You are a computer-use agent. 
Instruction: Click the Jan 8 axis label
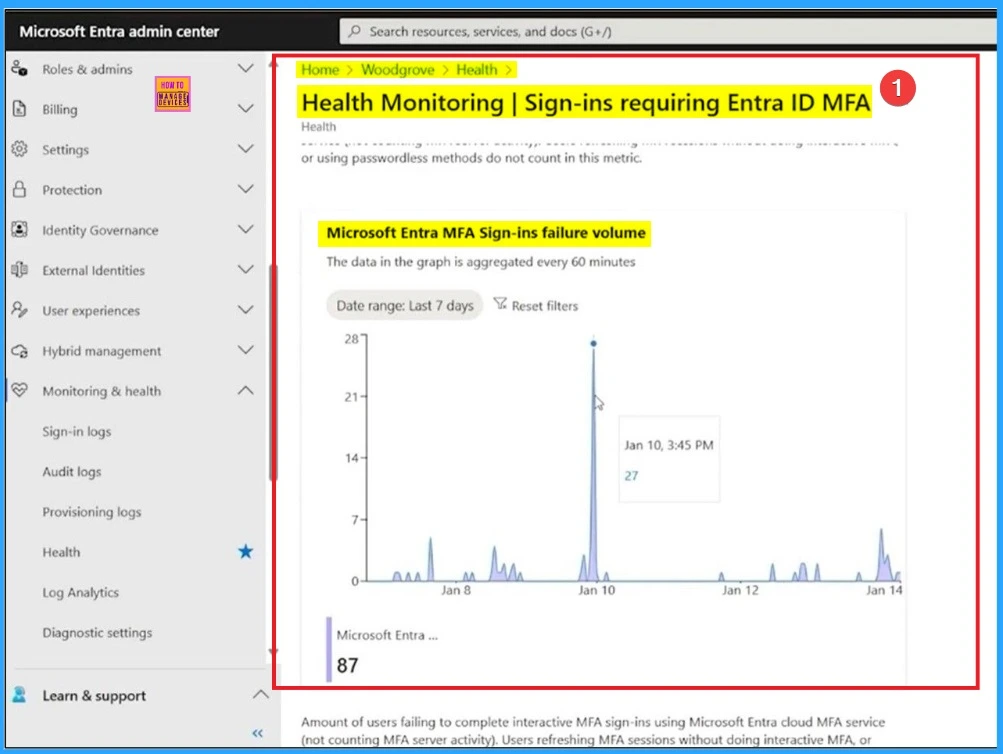(455, 590)
